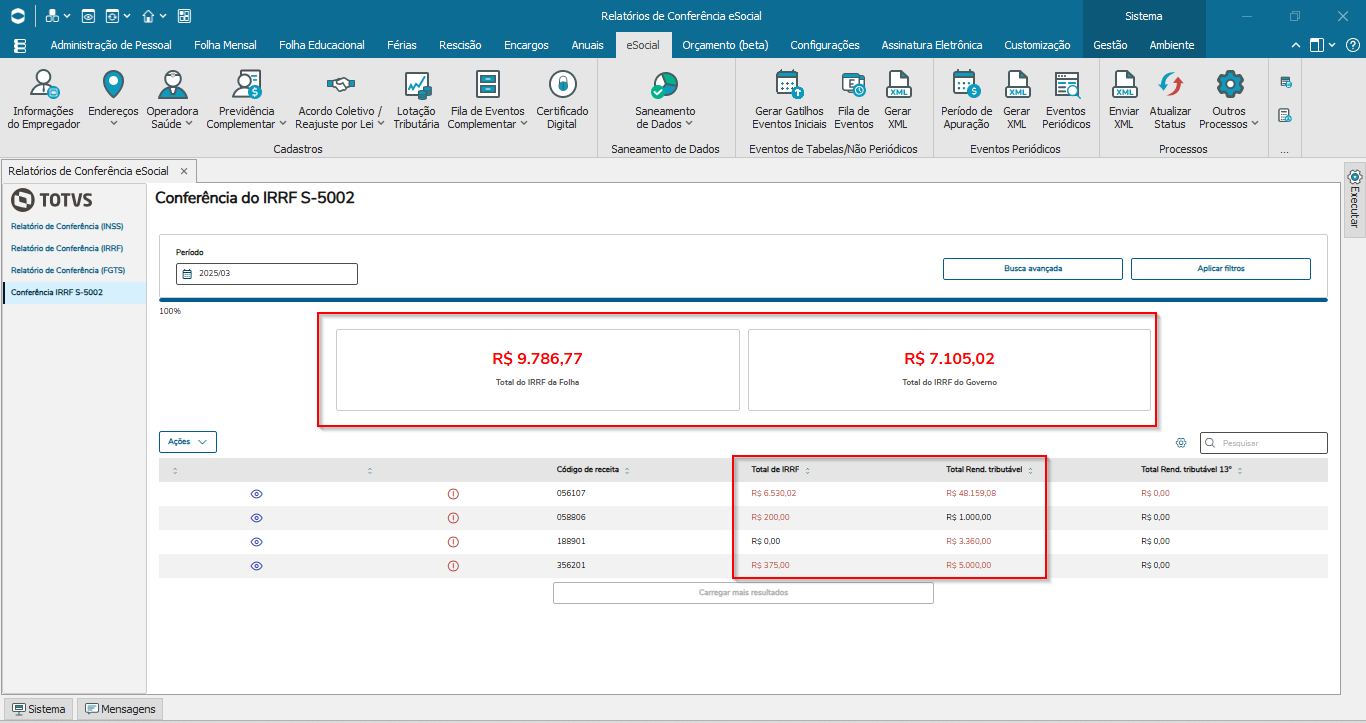
Task: Select the Férias ribbon tab
Action: click(x=400, y=45)
